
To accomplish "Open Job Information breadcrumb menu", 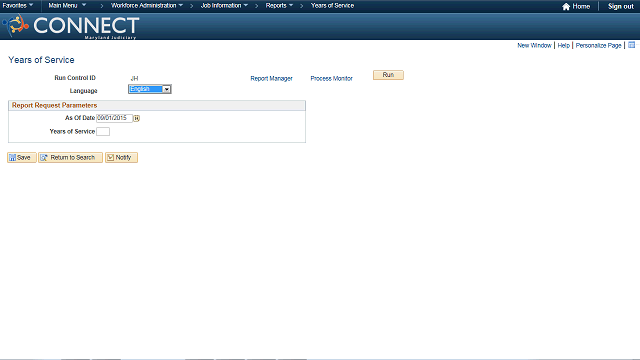I will [224, 6].
